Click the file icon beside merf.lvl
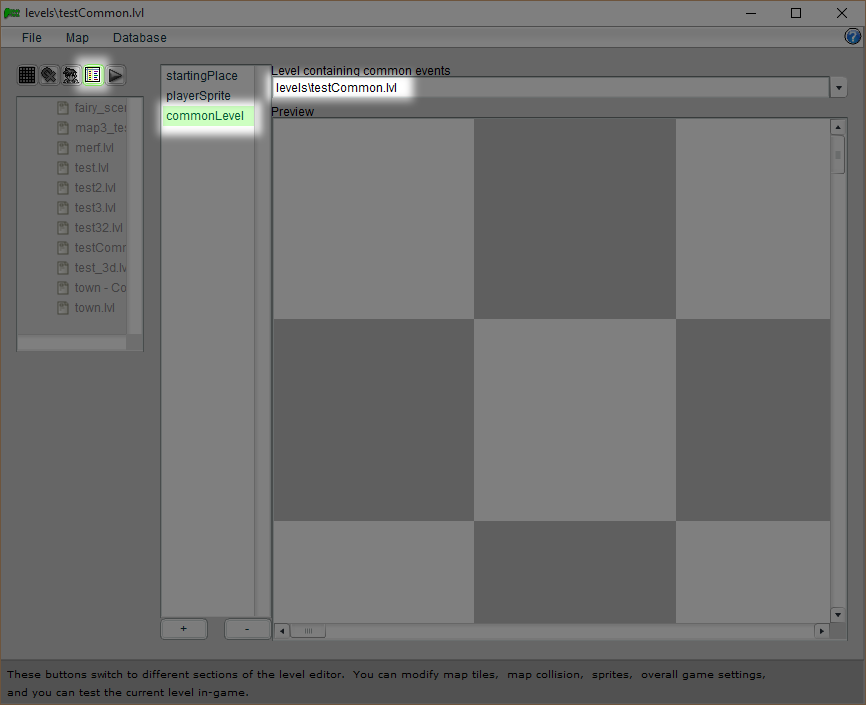 pos(63,148)
